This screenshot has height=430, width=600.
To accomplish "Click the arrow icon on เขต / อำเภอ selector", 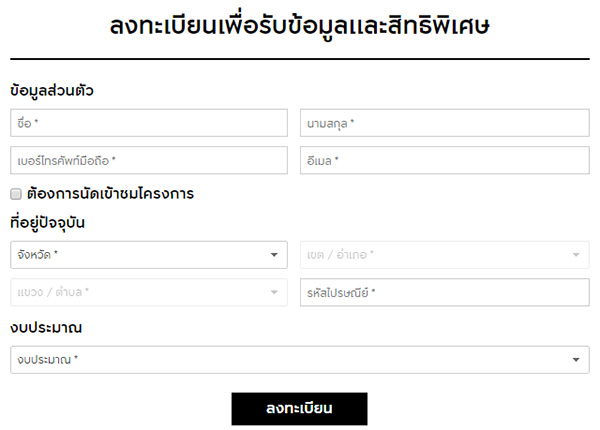I will click(576, 255).
